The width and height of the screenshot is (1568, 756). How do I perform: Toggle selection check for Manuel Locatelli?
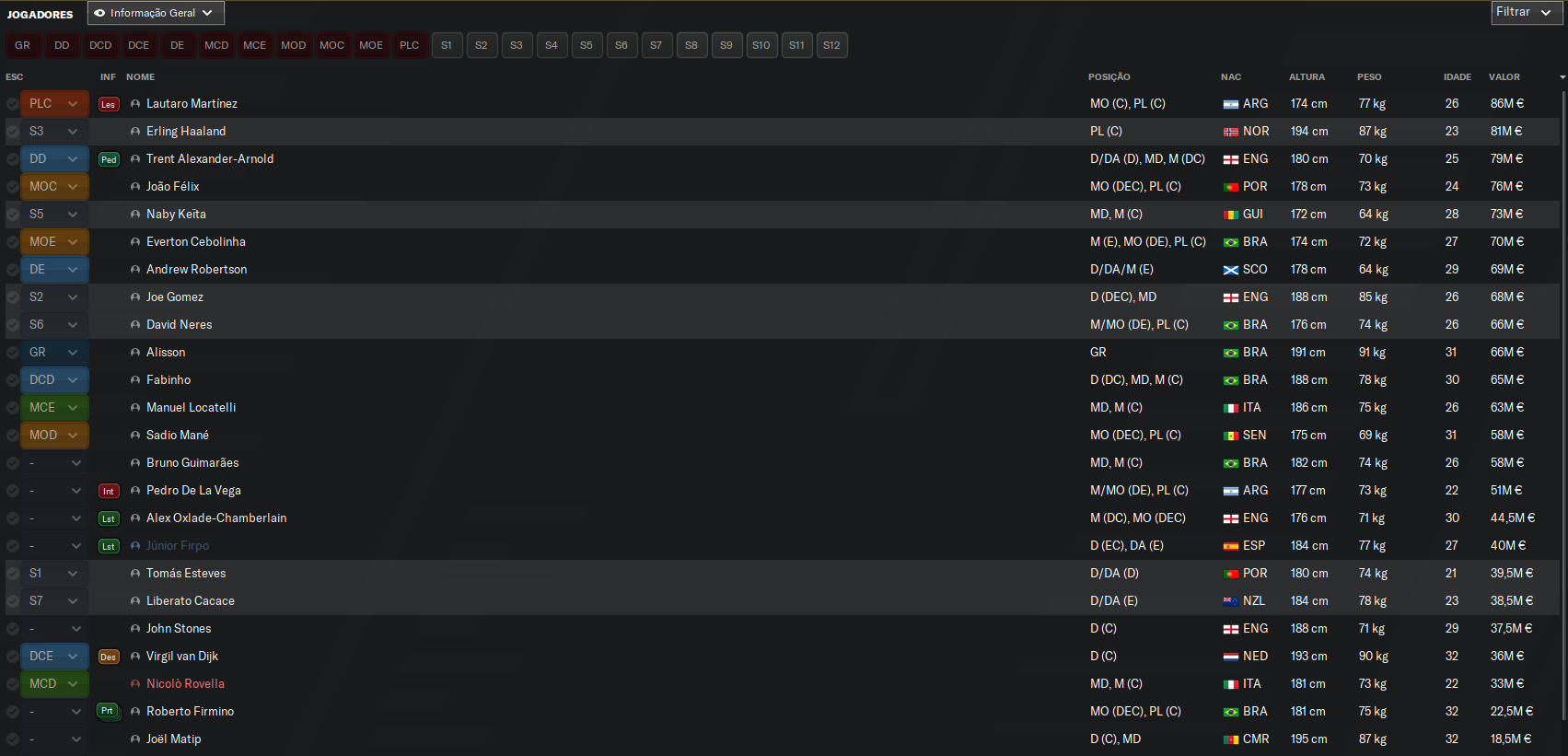click(12, 408)
